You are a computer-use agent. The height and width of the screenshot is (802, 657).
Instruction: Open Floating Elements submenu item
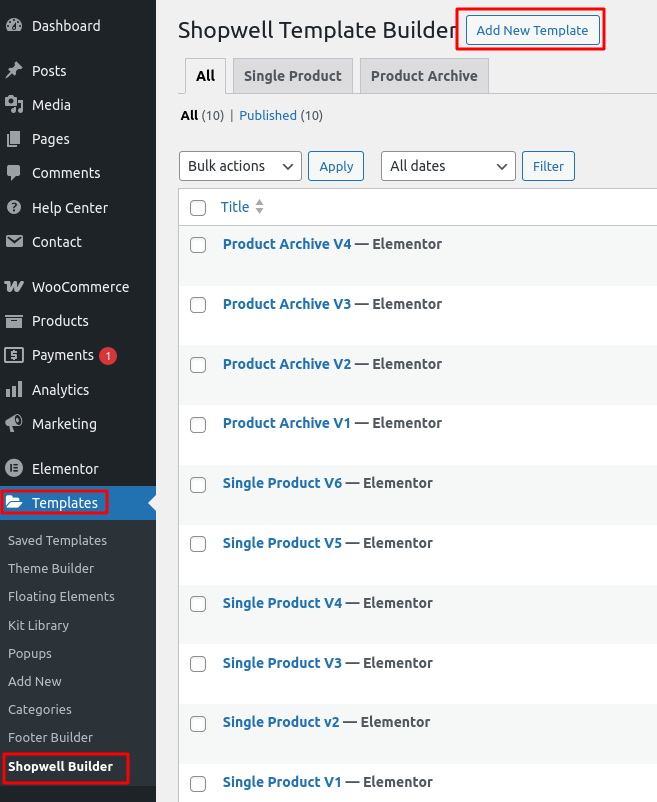[61, 596]
